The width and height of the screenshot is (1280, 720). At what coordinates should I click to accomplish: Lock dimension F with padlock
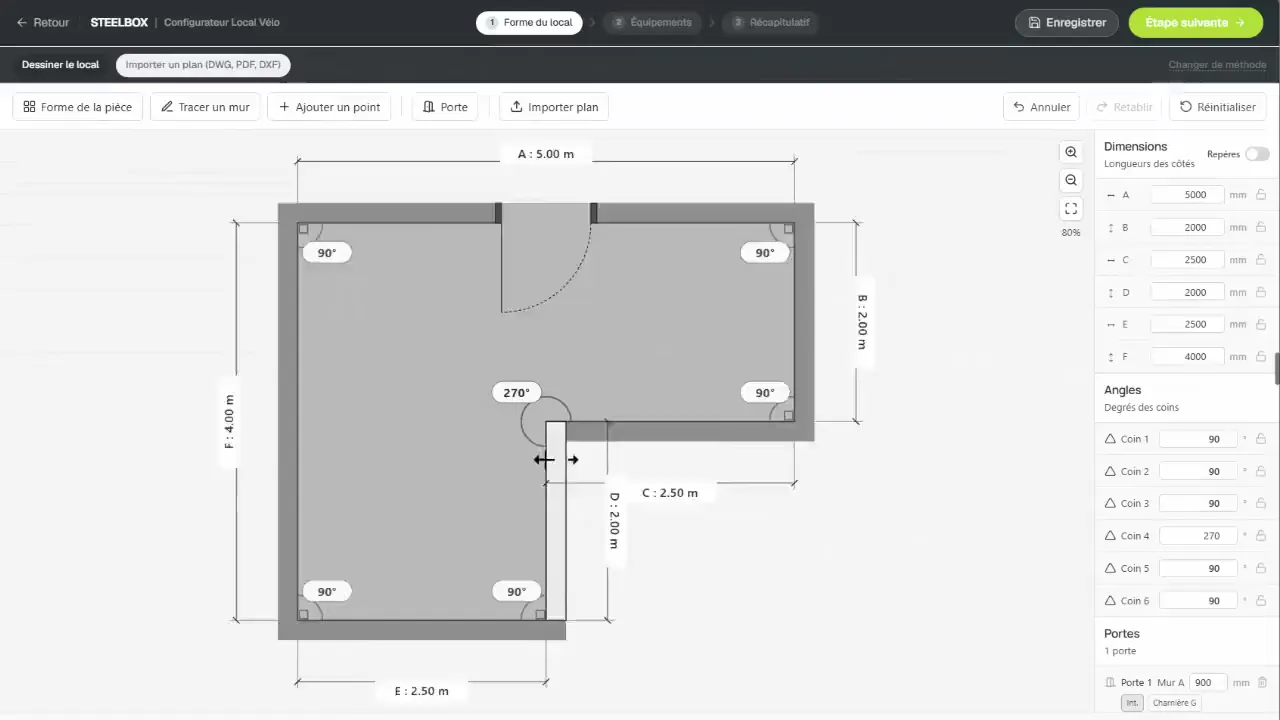(1261, 356)
